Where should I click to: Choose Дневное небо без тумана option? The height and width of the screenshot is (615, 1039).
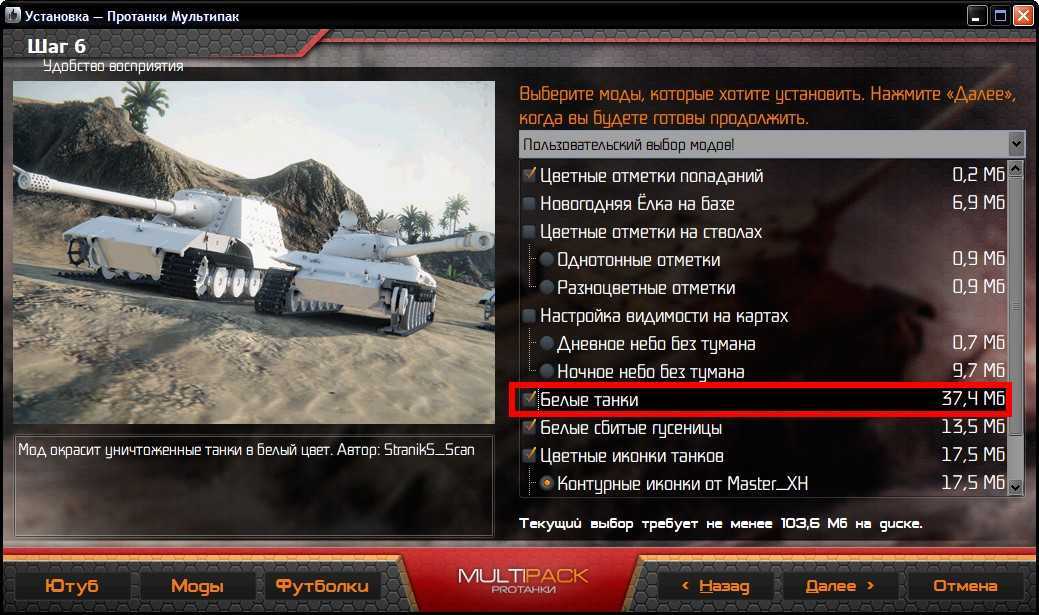tap(546, 343)
